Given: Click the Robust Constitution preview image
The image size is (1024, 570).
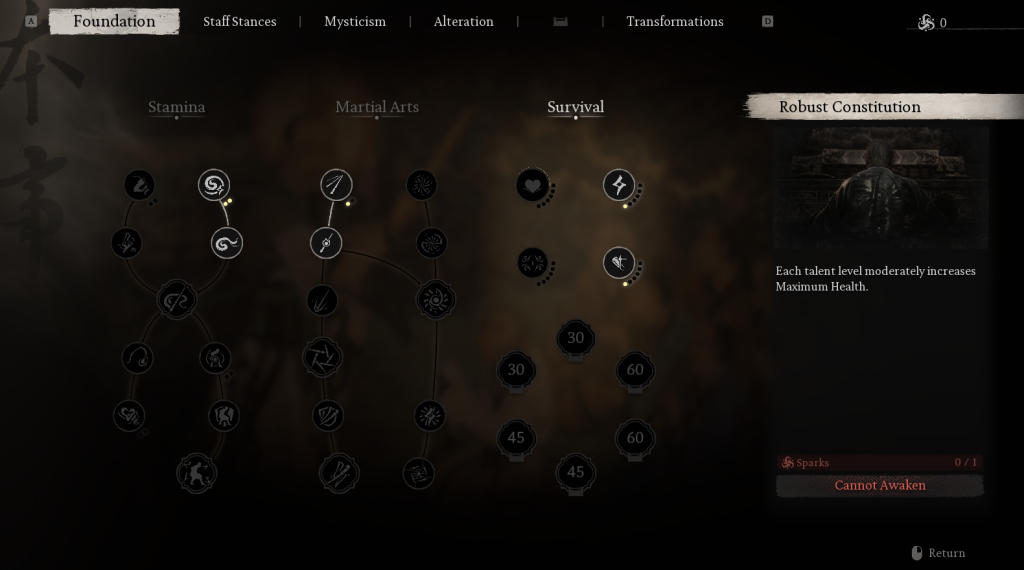Looking at the screenshot, I should [x=880, y=188].
